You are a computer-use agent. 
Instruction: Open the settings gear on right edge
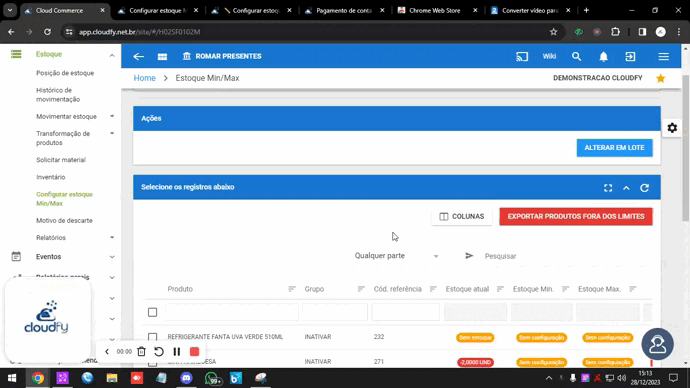click(x=672, y=128)
